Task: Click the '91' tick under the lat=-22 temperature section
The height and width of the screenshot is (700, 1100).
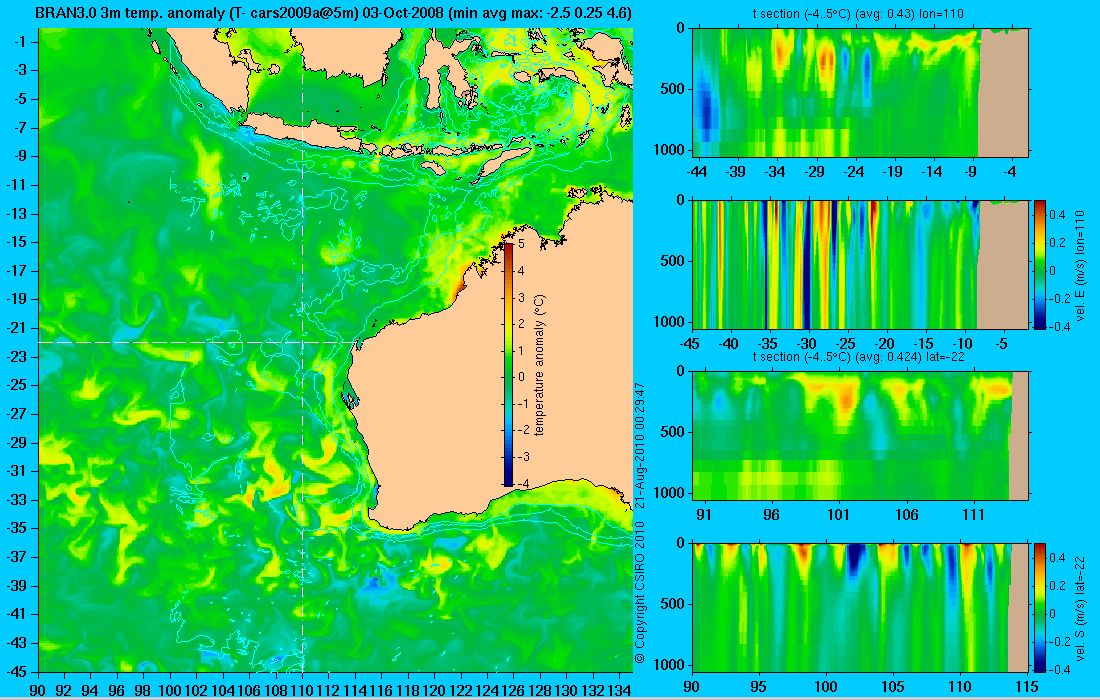Action: tap(704, 515)
